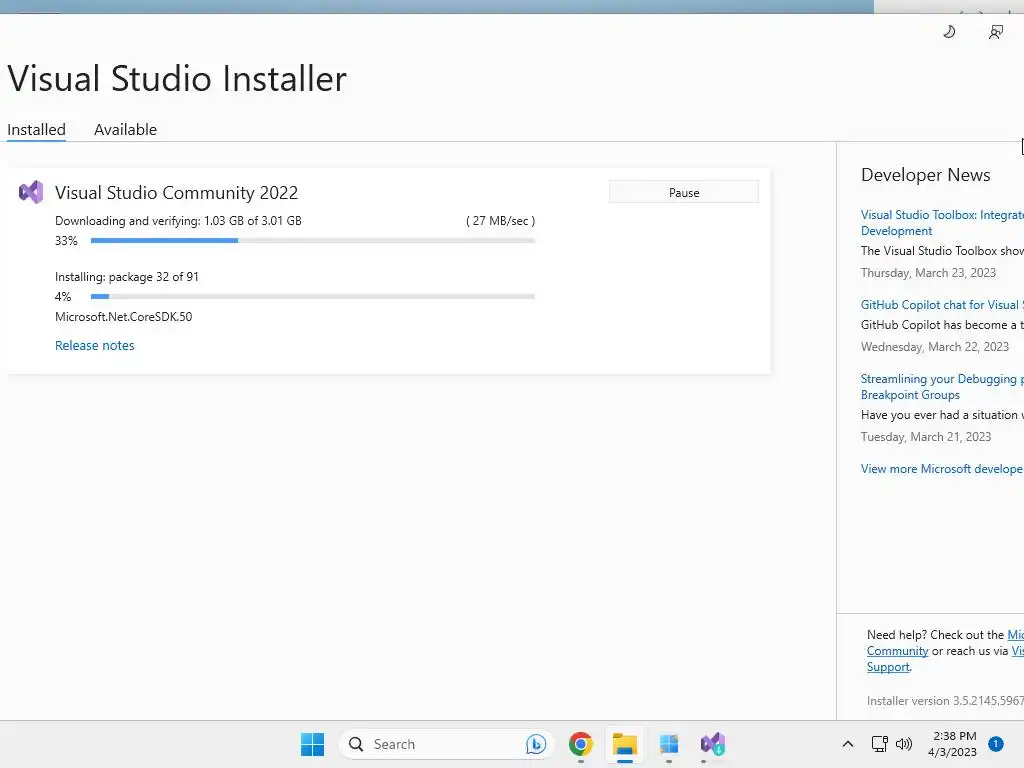Image resolution: width=1024 pixels, height=768 pixels.
Task: Open File Explorer from the taskbar
Action: click(x=624, y=744)
